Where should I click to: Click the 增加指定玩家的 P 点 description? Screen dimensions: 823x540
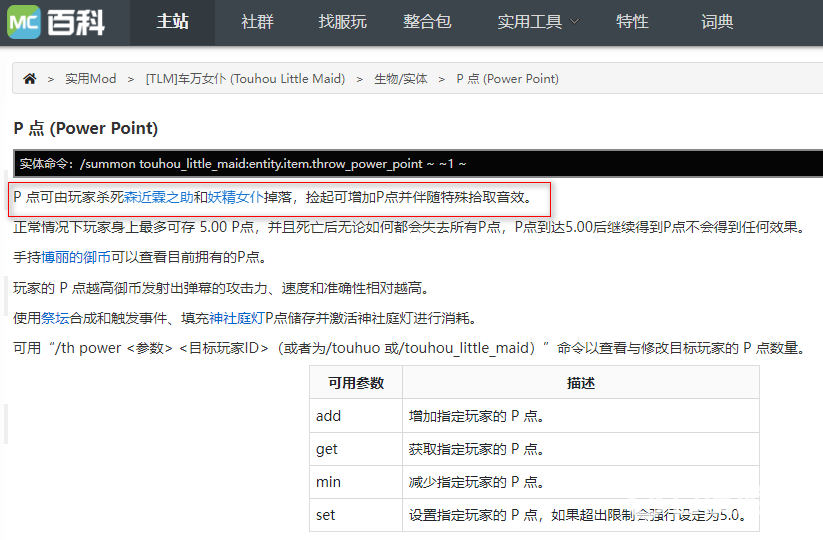point(477,416)
